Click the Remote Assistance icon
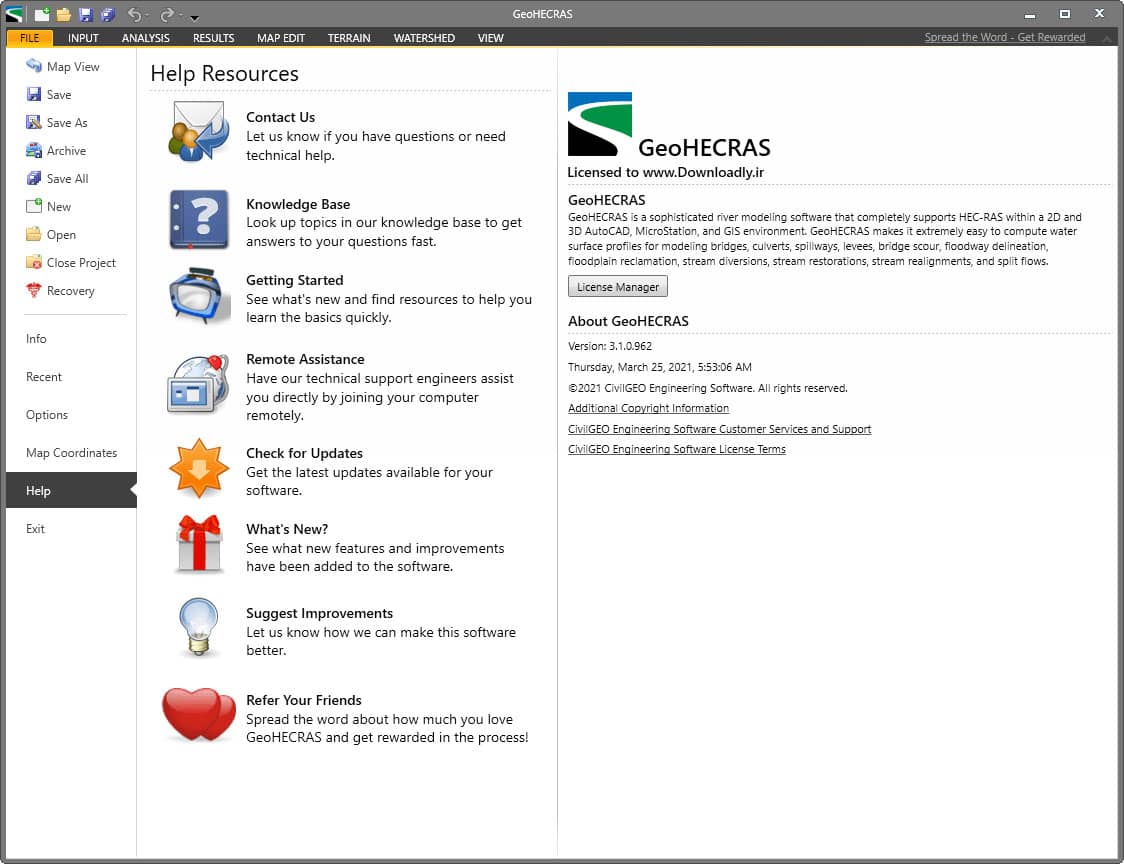 [199, 383]
